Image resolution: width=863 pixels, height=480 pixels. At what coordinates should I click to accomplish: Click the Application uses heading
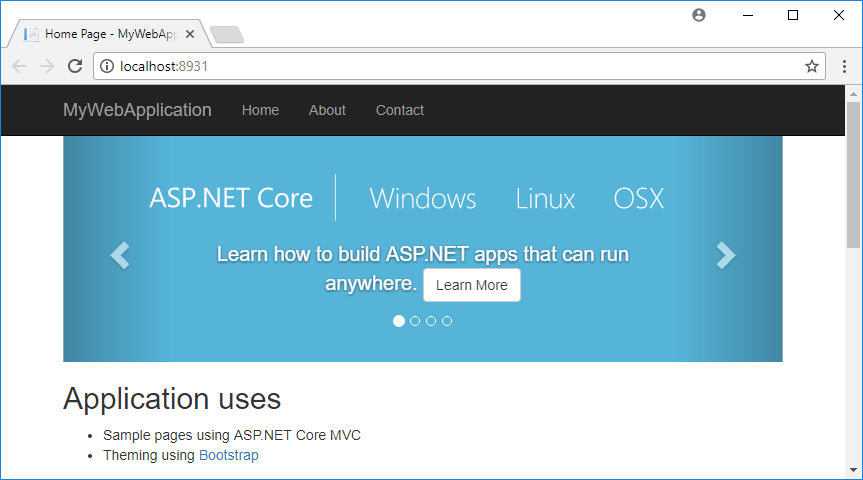click(x=172, y=399)
